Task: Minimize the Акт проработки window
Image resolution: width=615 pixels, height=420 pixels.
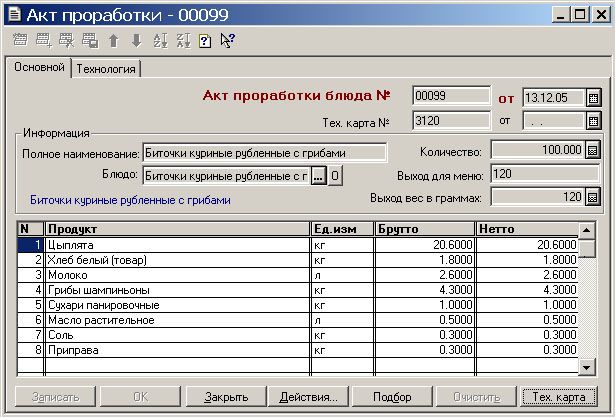Action: pyautogui.click(x=561, y=15)
